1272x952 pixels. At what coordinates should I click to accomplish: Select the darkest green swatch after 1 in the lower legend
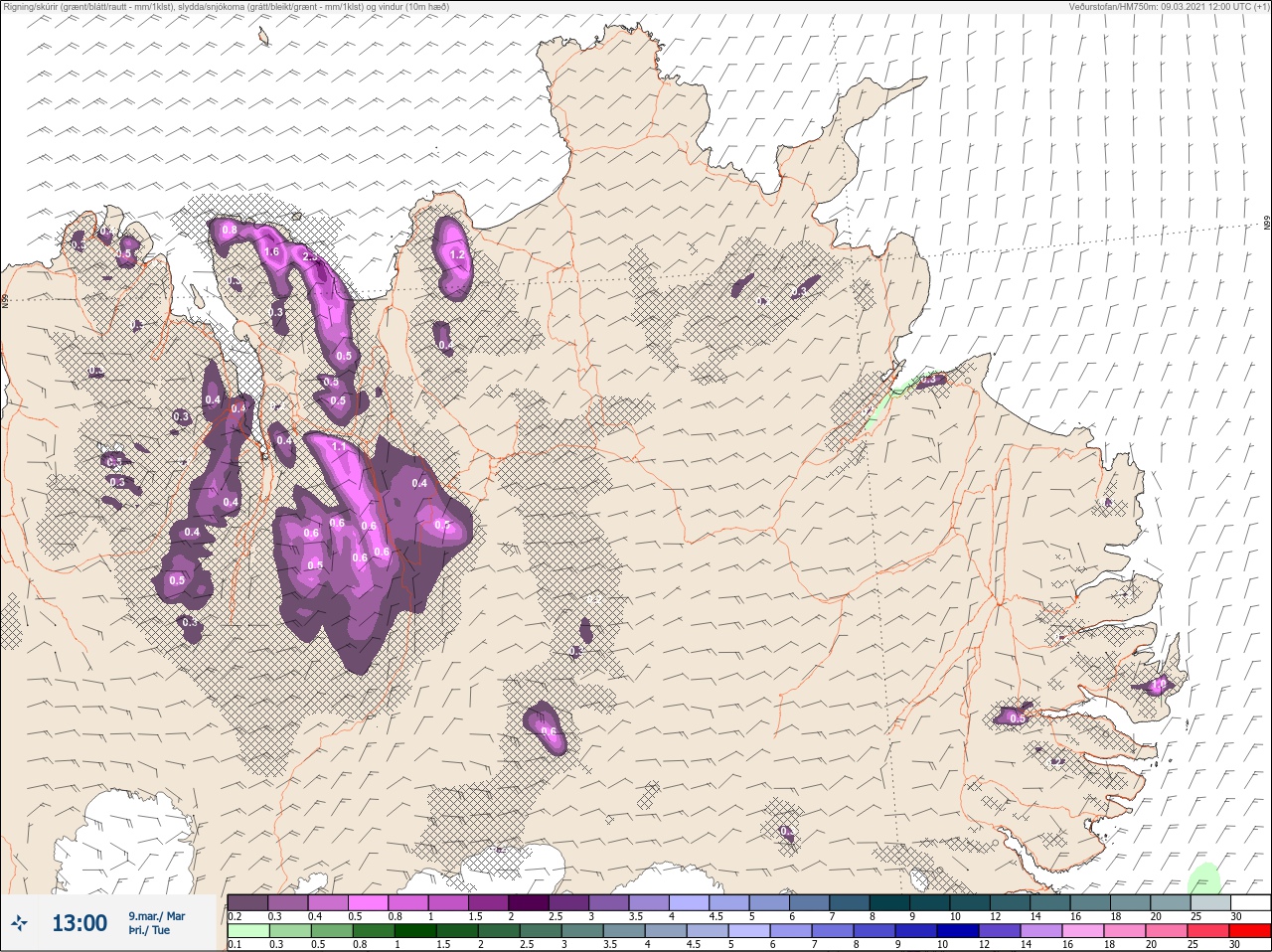[414, 931]
